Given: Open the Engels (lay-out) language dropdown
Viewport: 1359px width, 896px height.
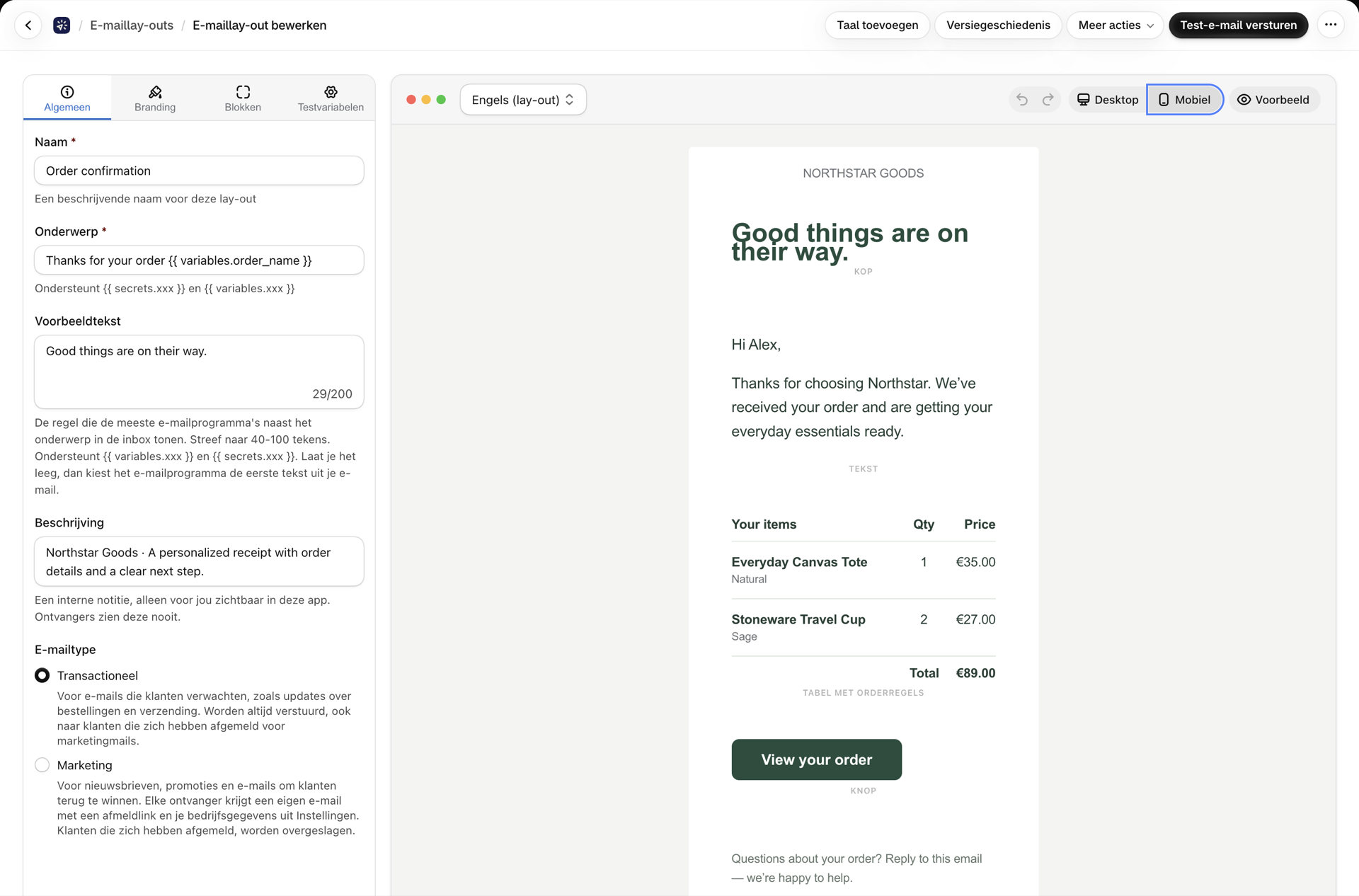Looking at the screenshot, I should pos(523,100).
